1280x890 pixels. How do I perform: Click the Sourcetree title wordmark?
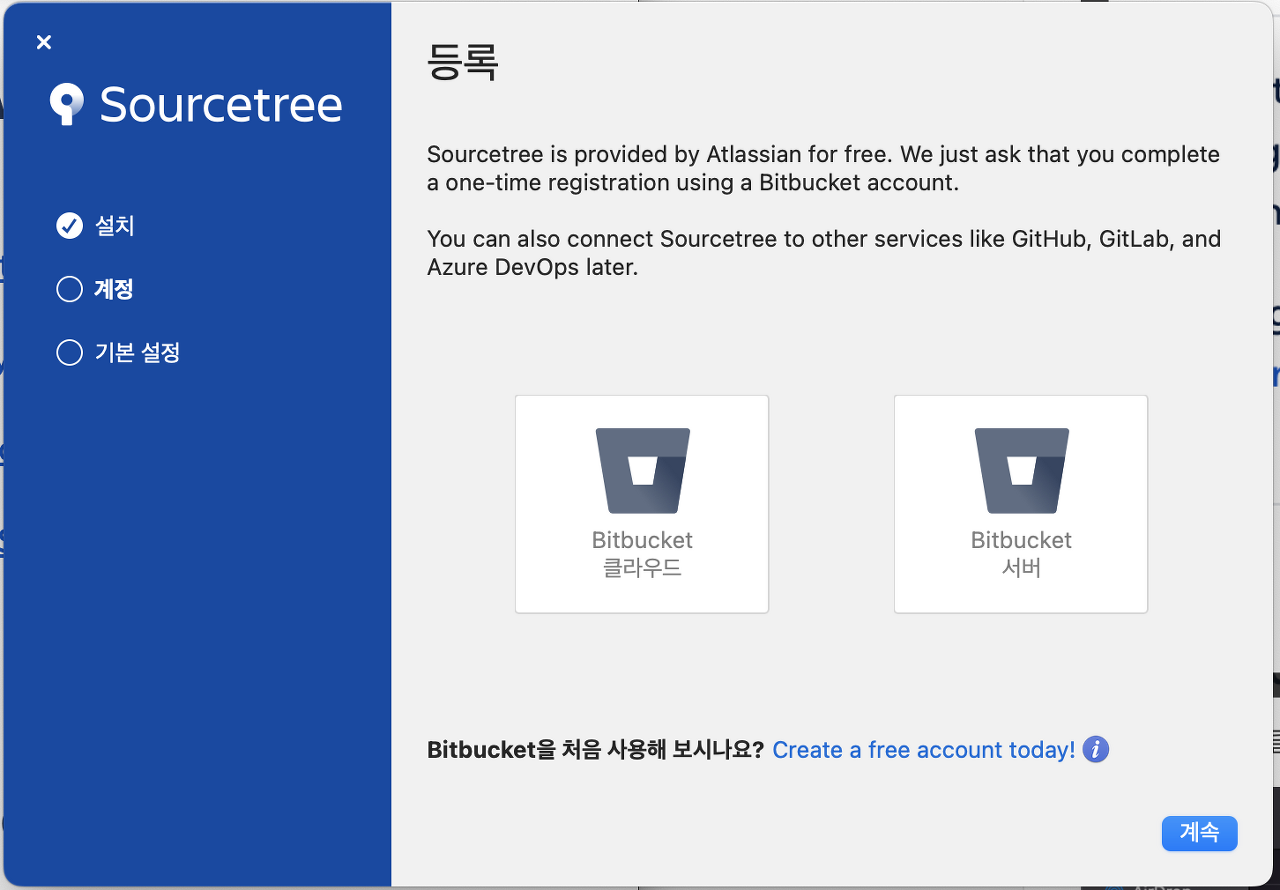click(221, 104)
